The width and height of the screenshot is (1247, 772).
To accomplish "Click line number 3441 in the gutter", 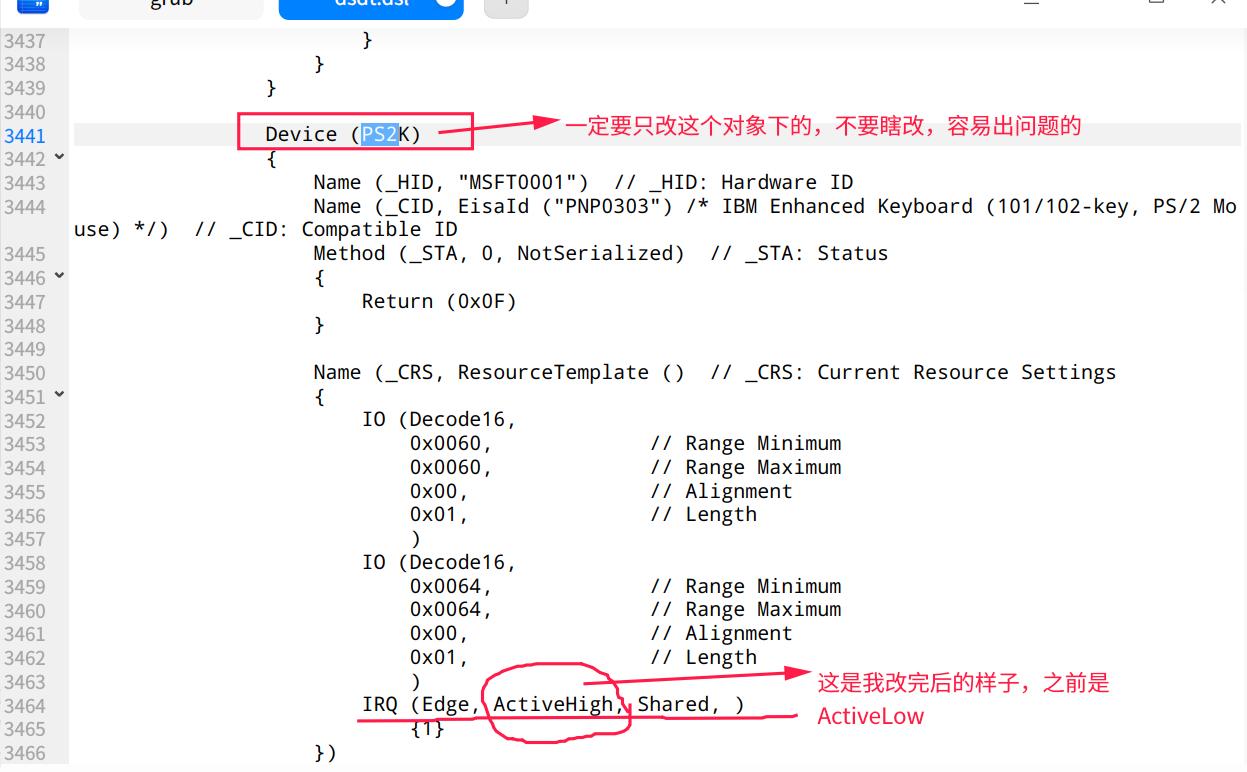I will tap(24, 135).
